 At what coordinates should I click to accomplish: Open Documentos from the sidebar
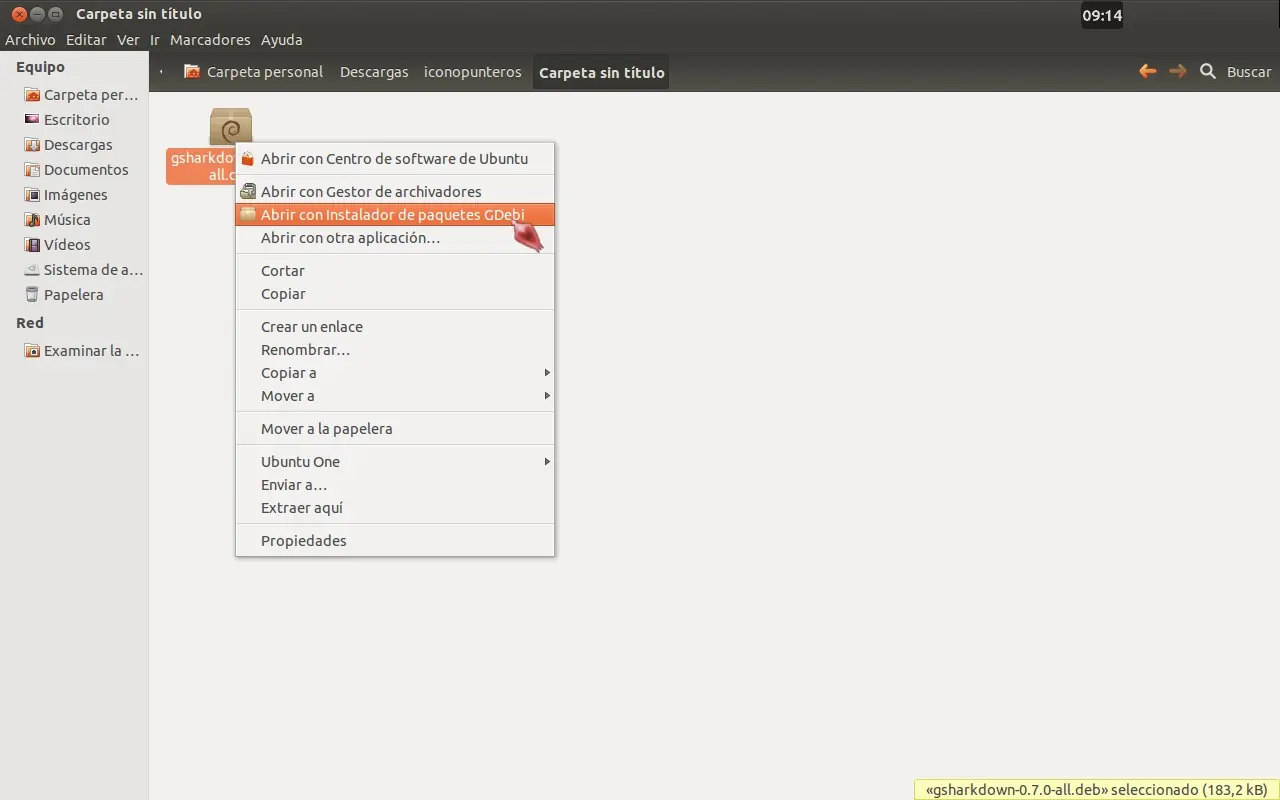86,170
